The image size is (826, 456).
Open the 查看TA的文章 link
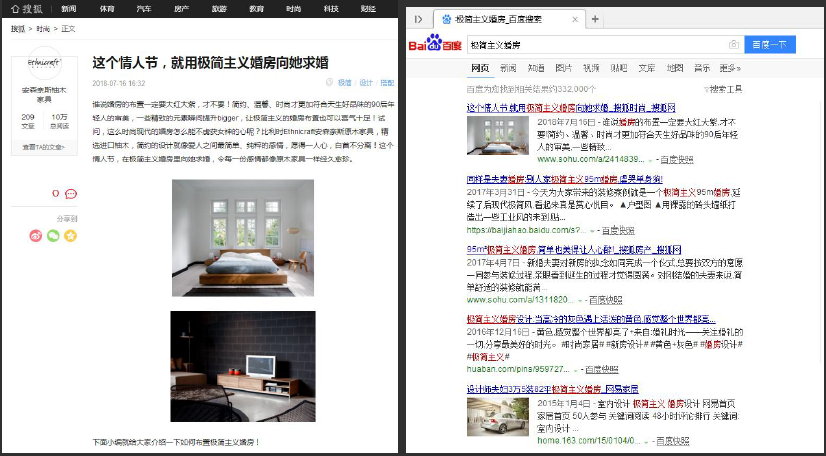[44, 146]
